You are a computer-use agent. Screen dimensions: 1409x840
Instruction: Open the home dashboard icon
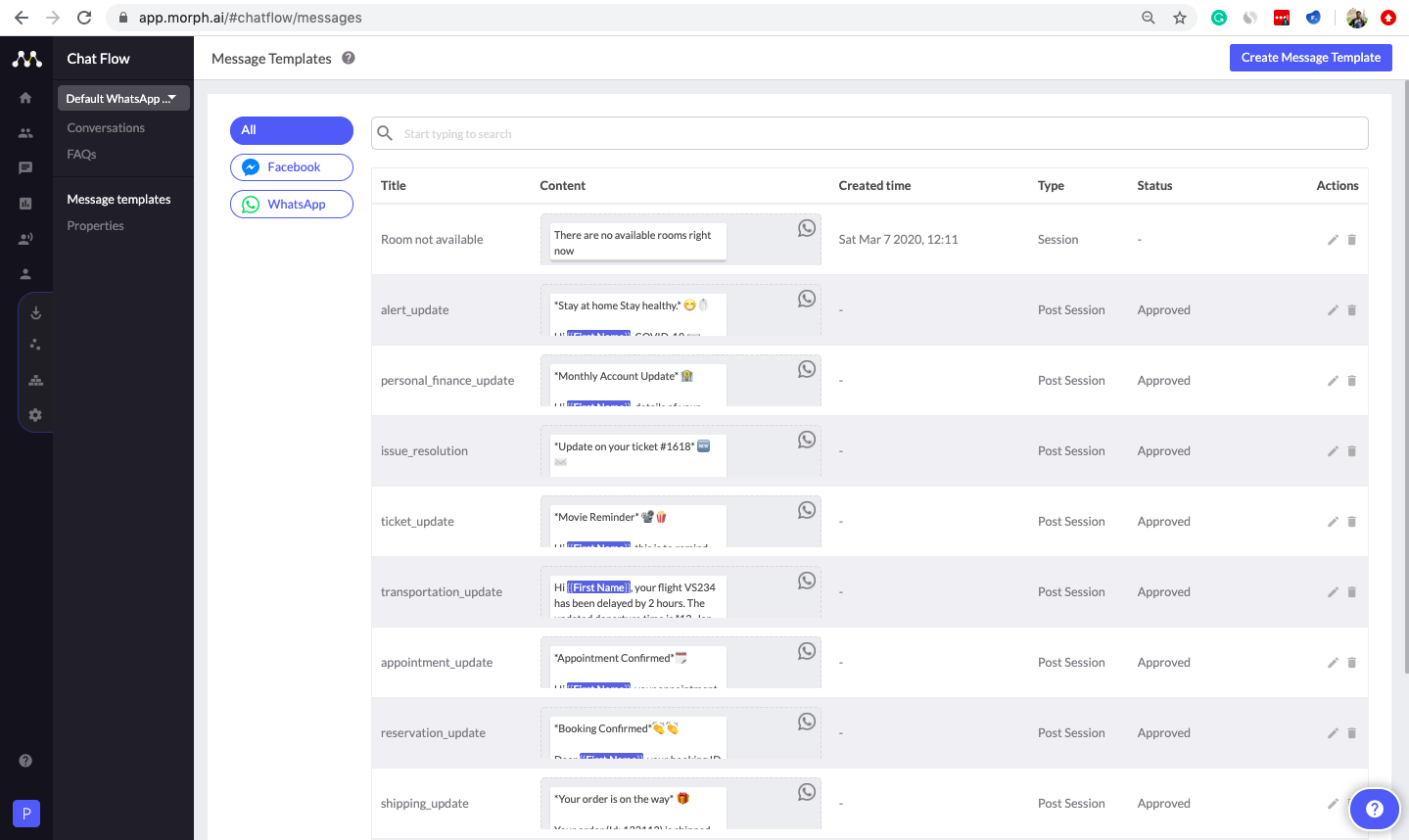[x=25, y=97]
